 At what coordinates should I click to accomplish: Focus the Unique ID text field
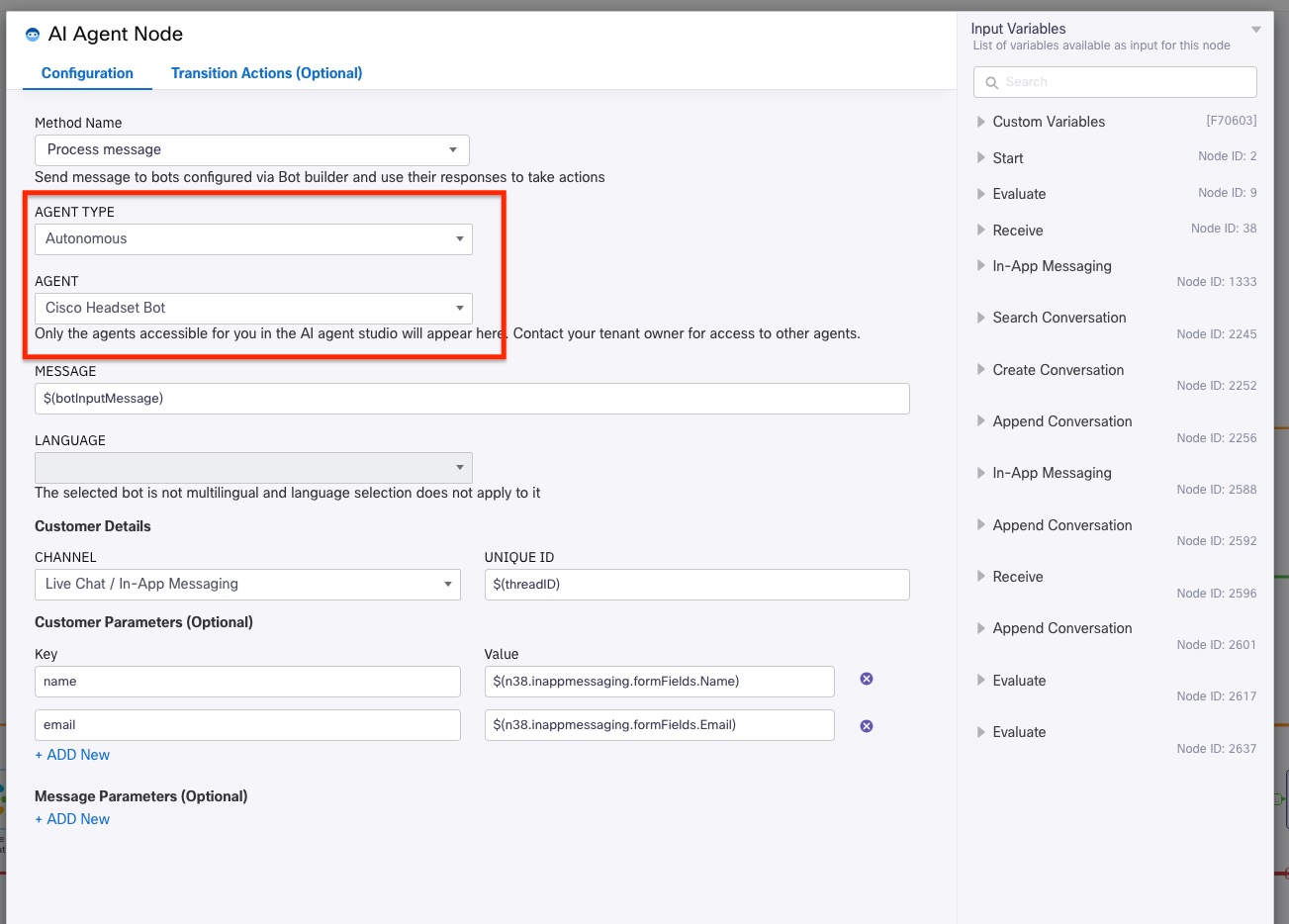(x=696, y=585)
